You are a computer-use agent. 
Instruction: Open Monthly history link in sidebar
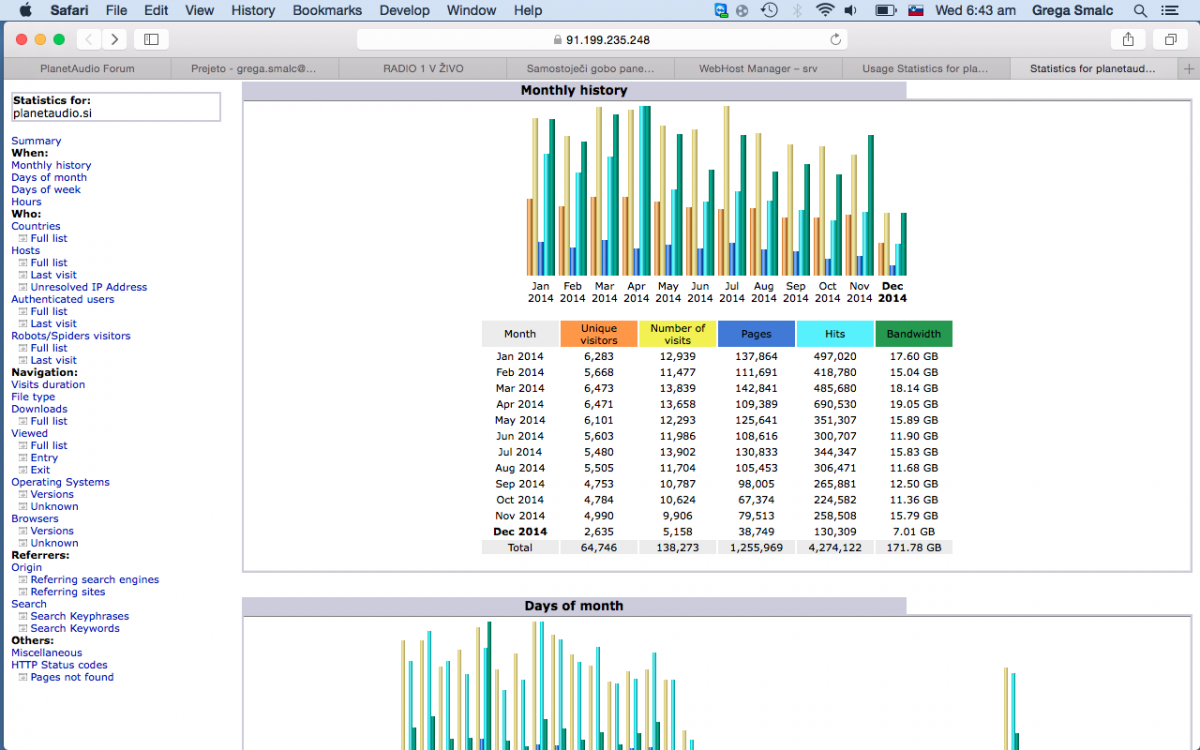click(x=51, y=165)
